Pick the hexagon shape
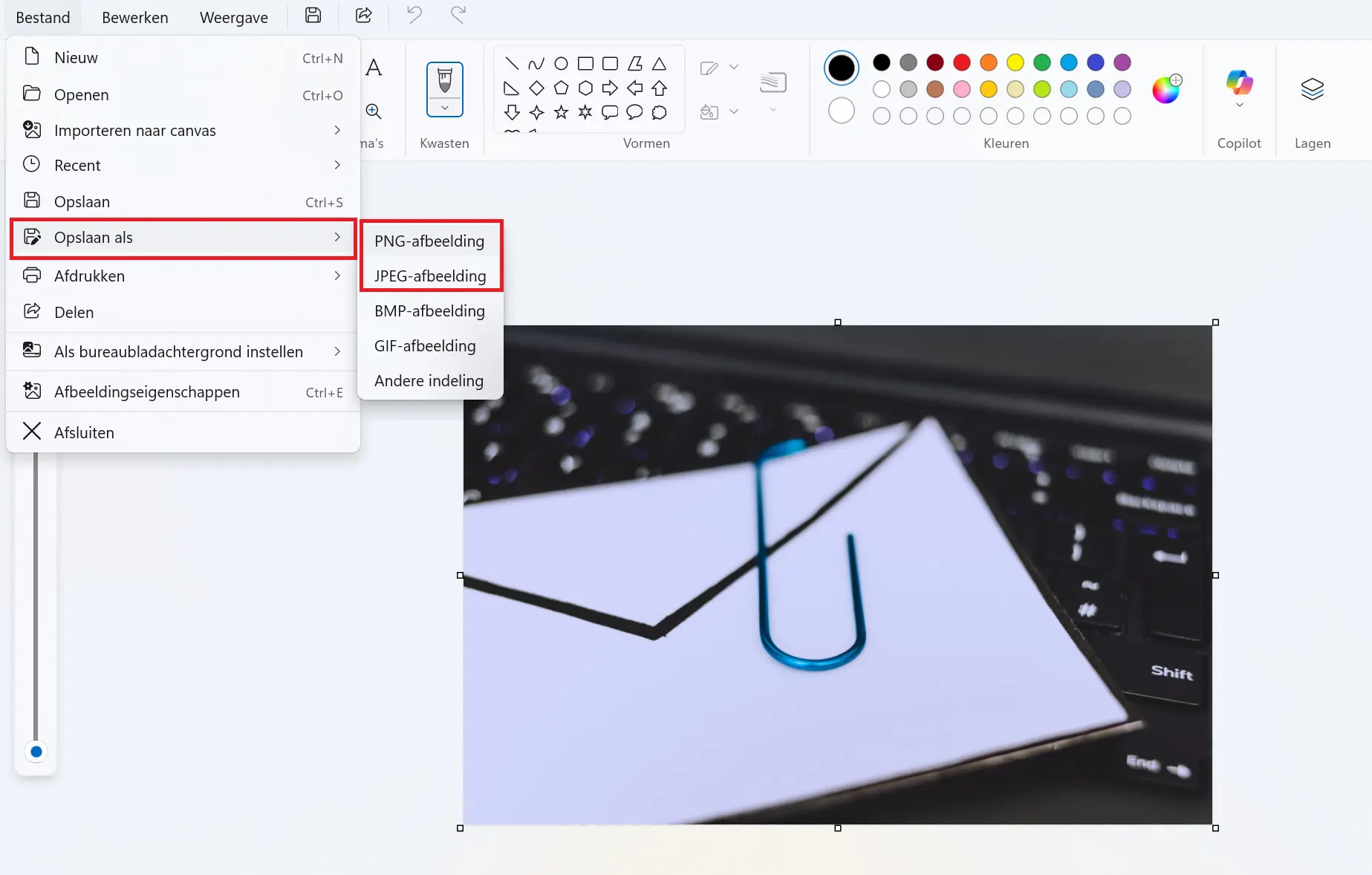 (585, 88)
